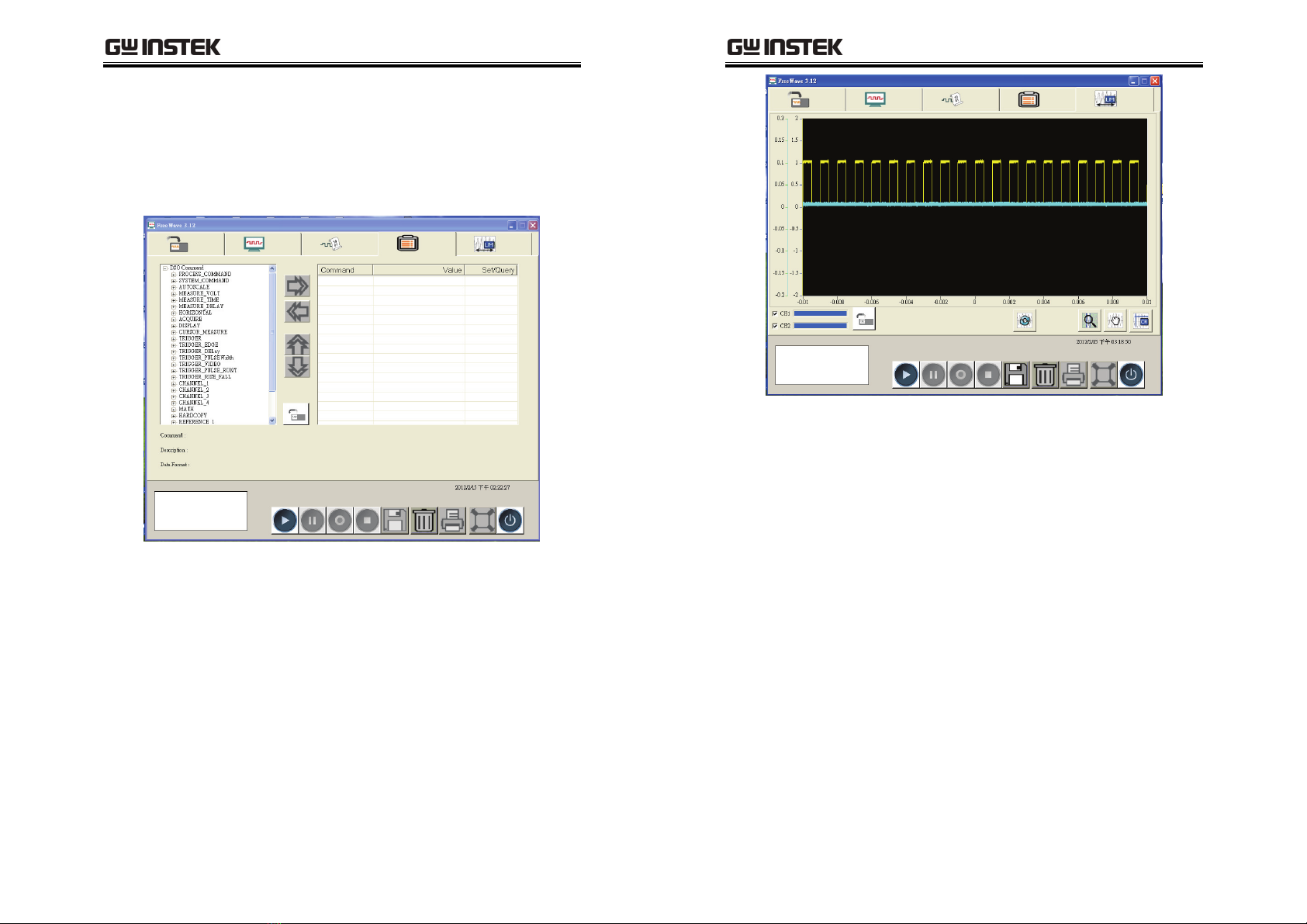1307x924 pixels.
Task: Click Full screen icon in left window
Action: 482,521
